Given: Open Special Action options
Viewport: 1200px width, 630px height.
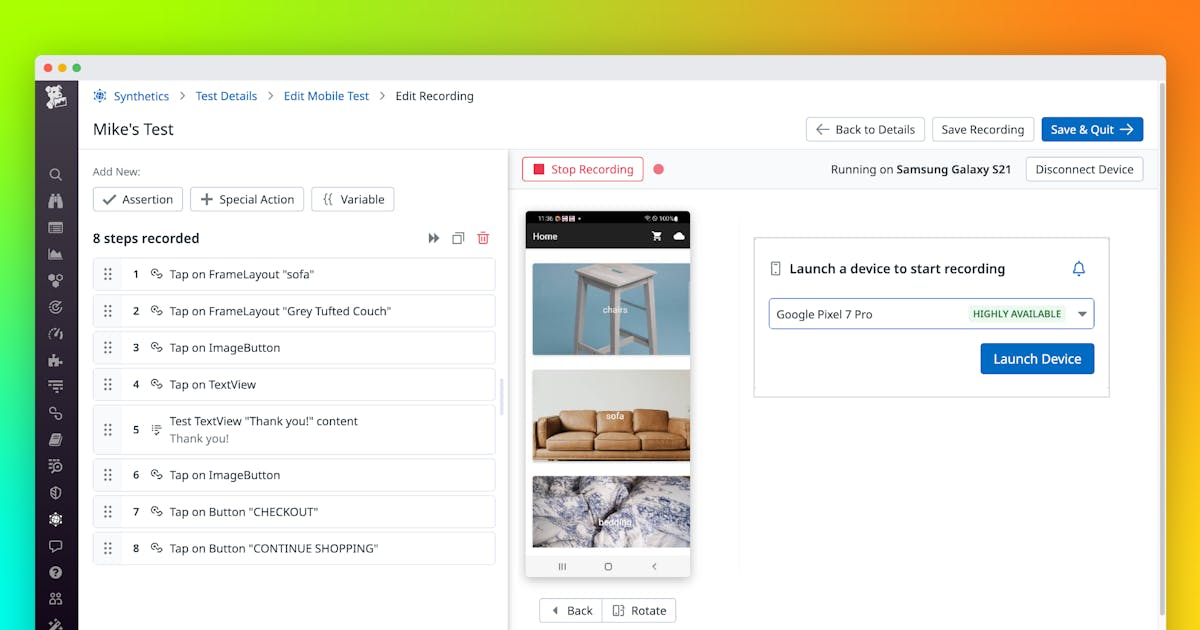Looking at the screenshot, I should click(247, 199).
